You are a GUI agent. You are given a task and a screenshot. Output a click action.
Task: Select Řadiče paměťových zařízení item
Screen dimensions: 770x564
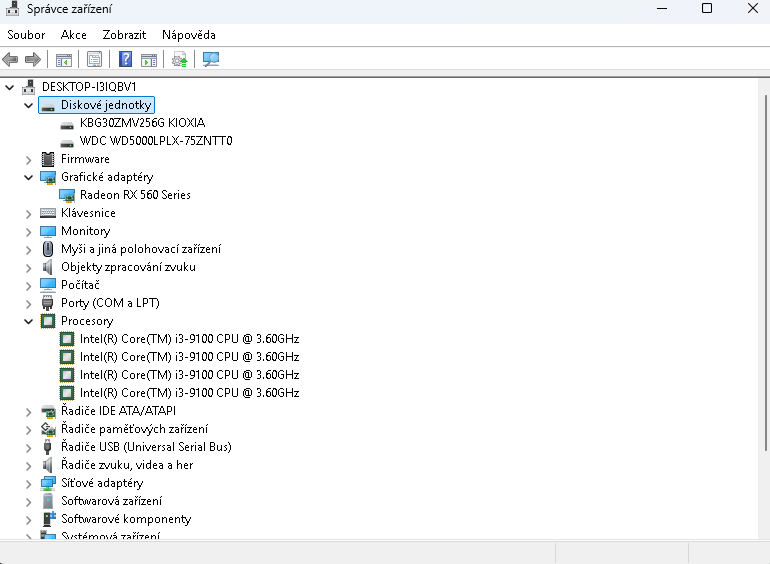tap(134, 429)
